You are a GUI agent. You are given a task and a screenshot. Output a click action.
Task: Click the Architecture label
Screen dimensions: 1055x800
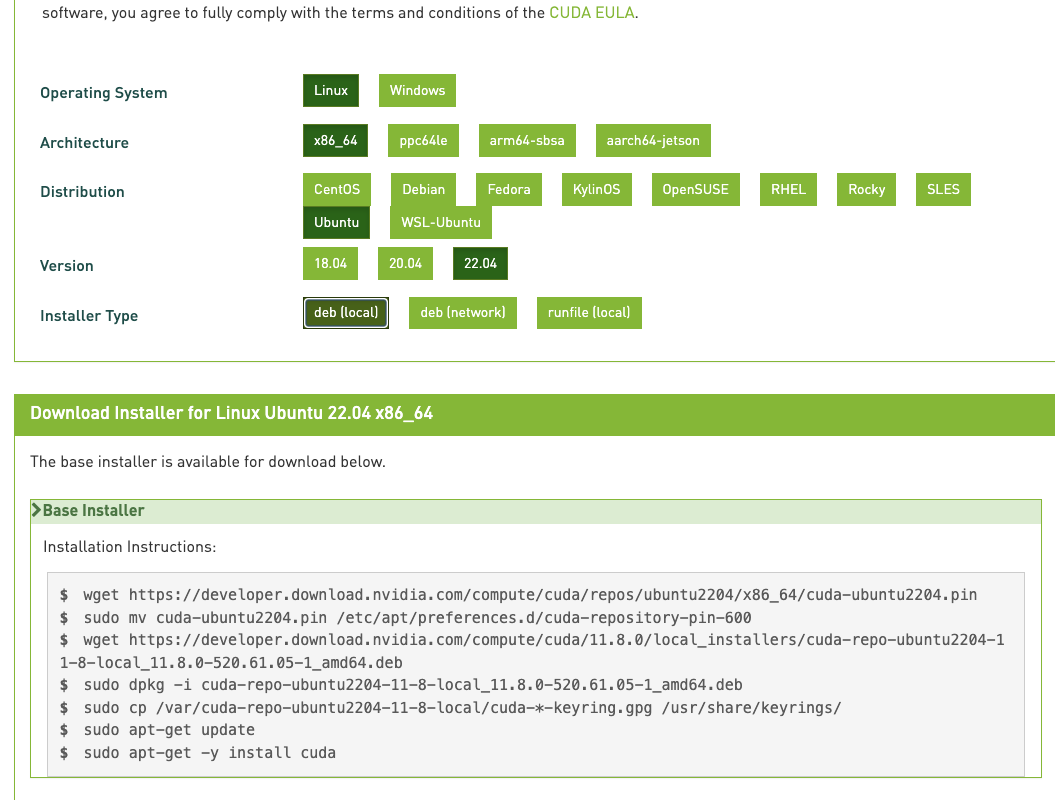coord(84,143)
